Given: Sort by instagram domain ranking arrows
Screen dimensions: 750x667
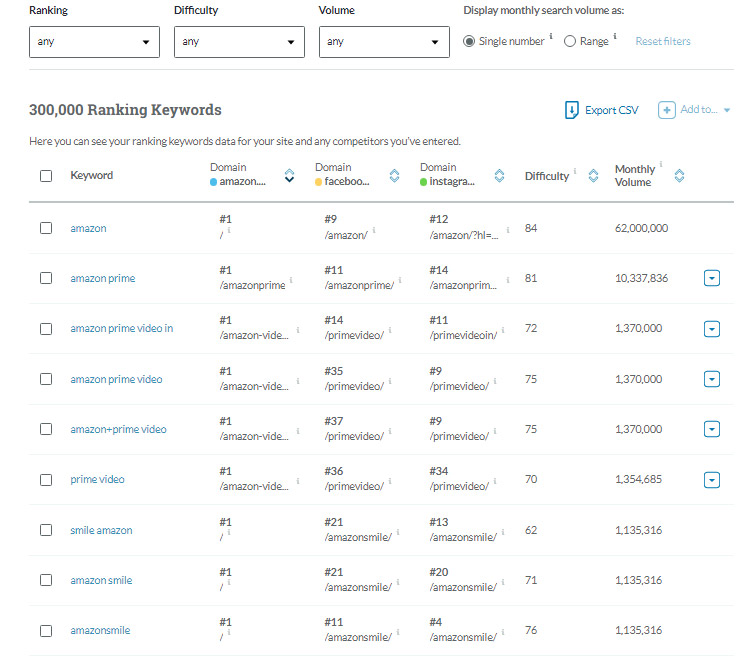Looking at the screenshot, I should point(499,176).
